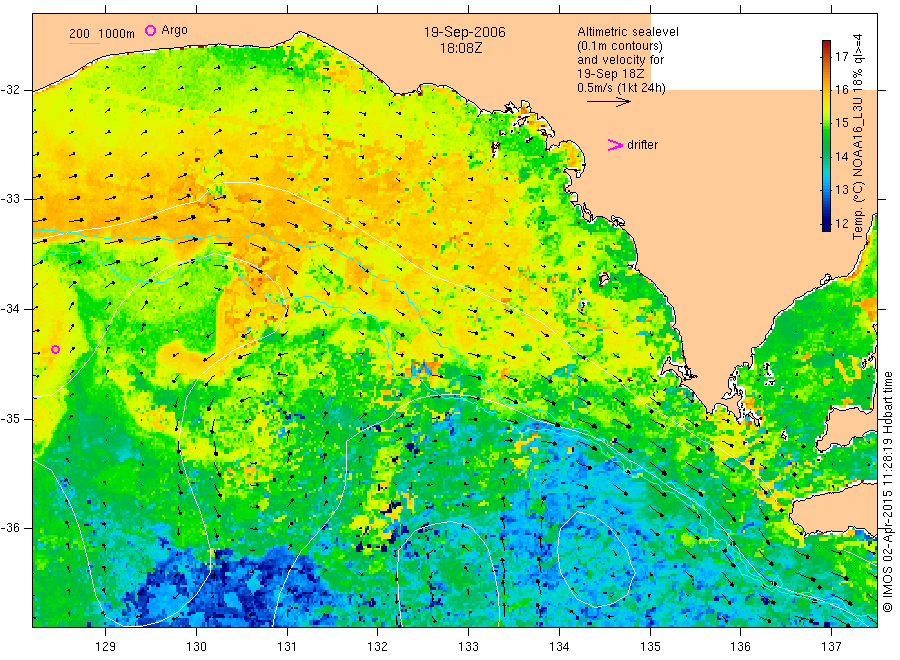Click the latitude label -35
The height and width of the screenshot is (660, 900).
(11, 418)
